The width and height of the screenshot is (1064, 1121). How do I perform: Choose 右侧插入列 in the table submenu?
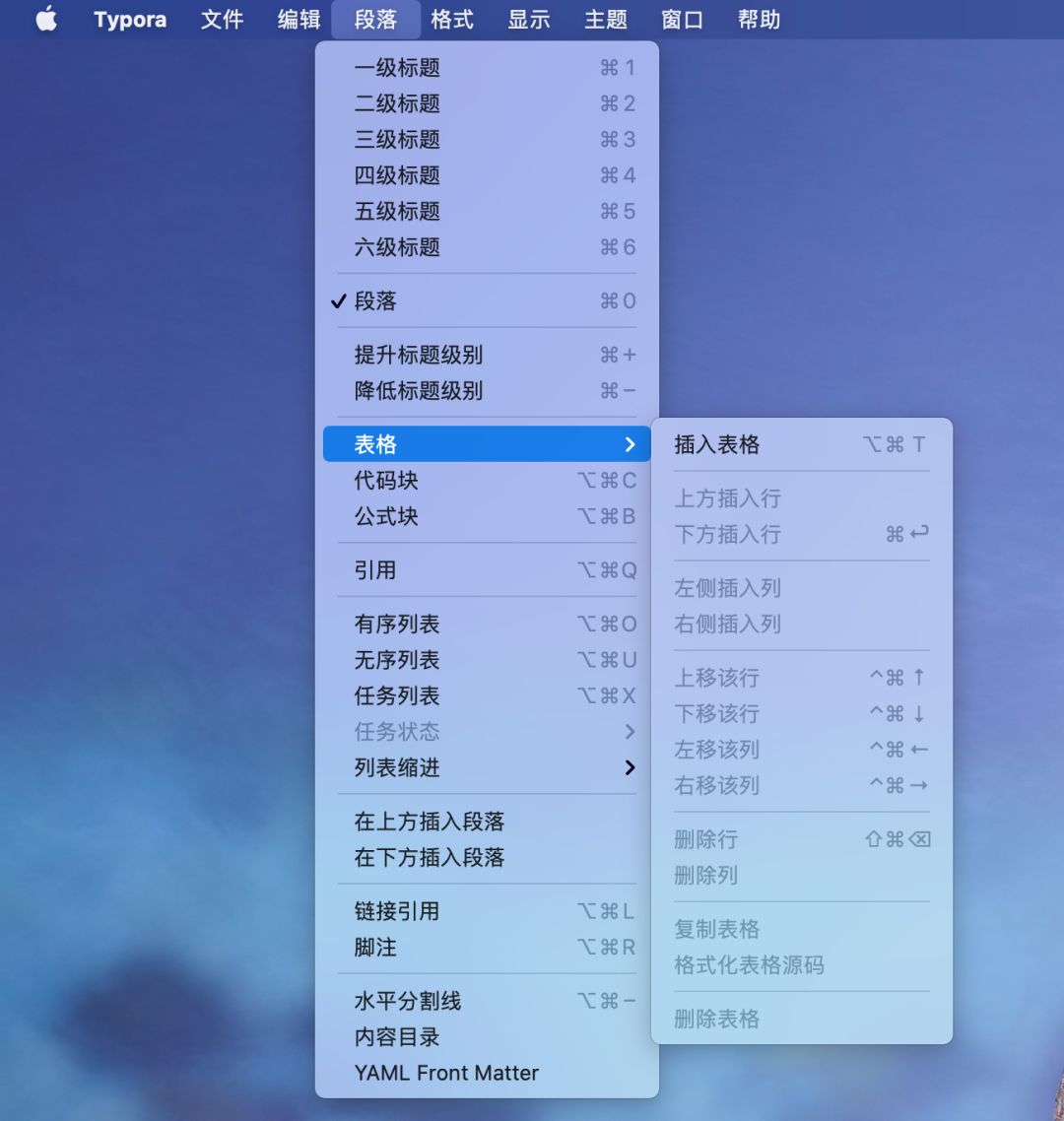(802, 625)
